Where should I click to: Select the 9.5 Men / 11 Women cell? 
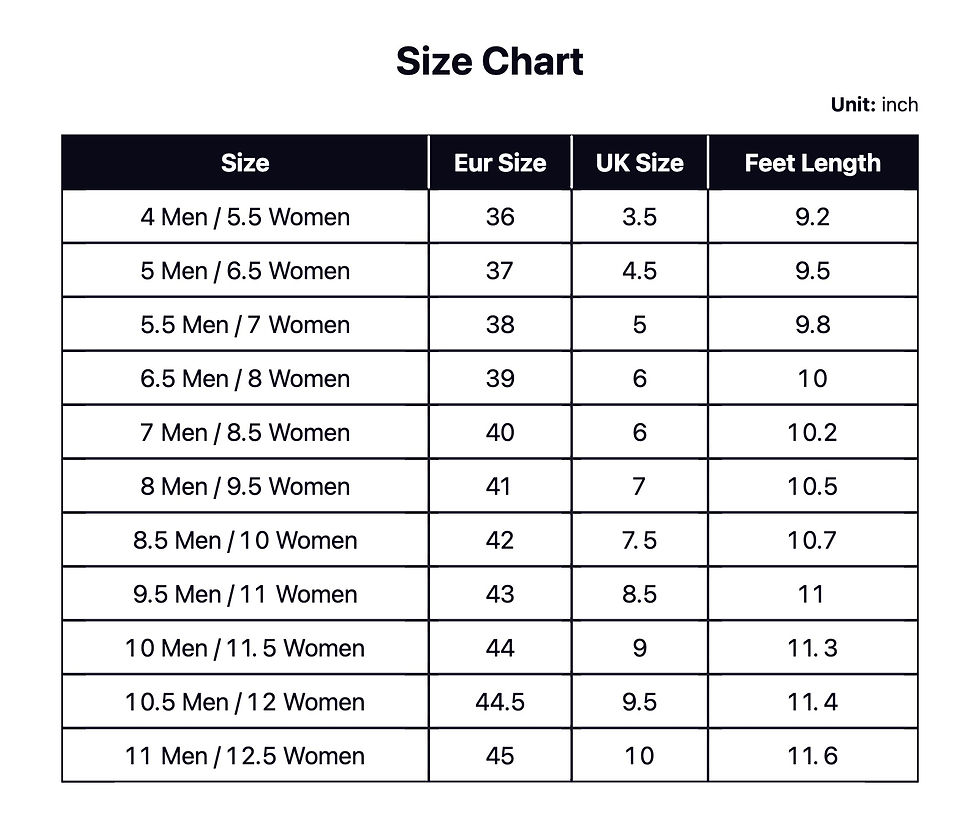pos(245,595)
